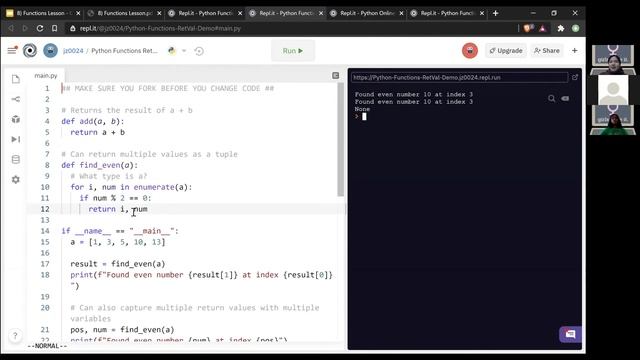Click the console prompt cursor
The height and width of the screenshot is (360, 640).
364,116
